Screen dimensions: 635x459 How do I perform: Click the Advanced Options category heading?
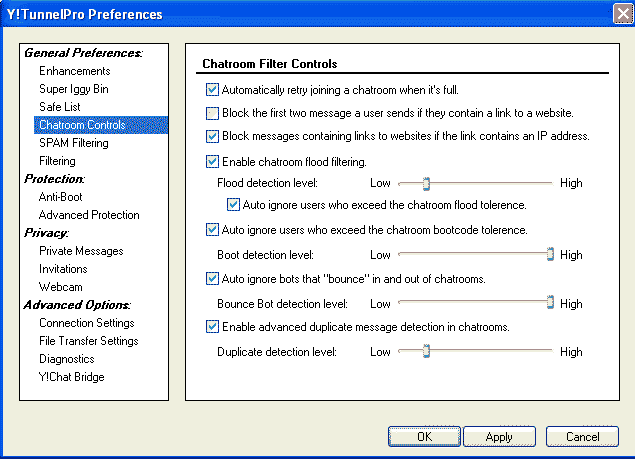[77, 305]
